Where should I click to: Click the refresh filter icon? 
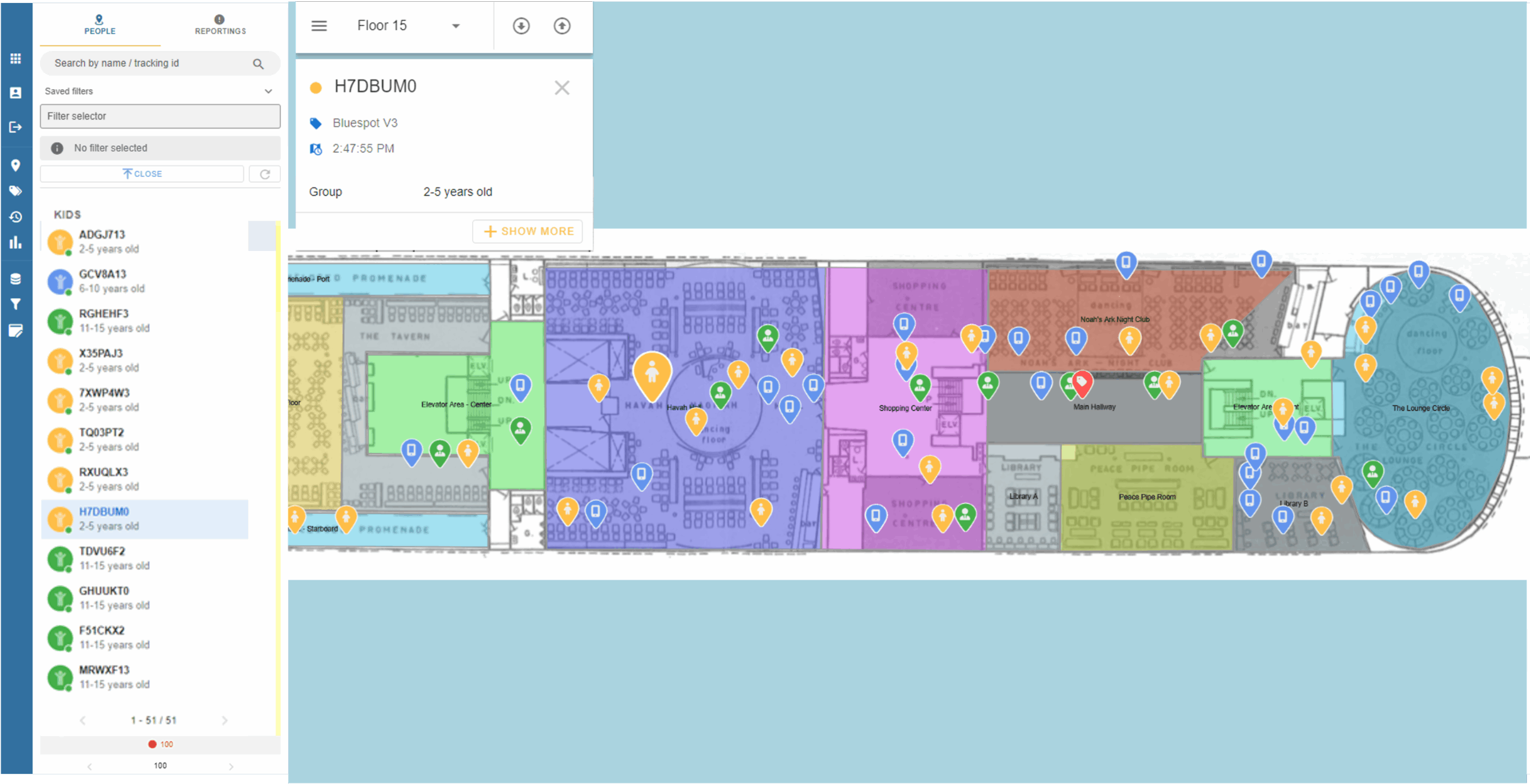coord(265,174)
